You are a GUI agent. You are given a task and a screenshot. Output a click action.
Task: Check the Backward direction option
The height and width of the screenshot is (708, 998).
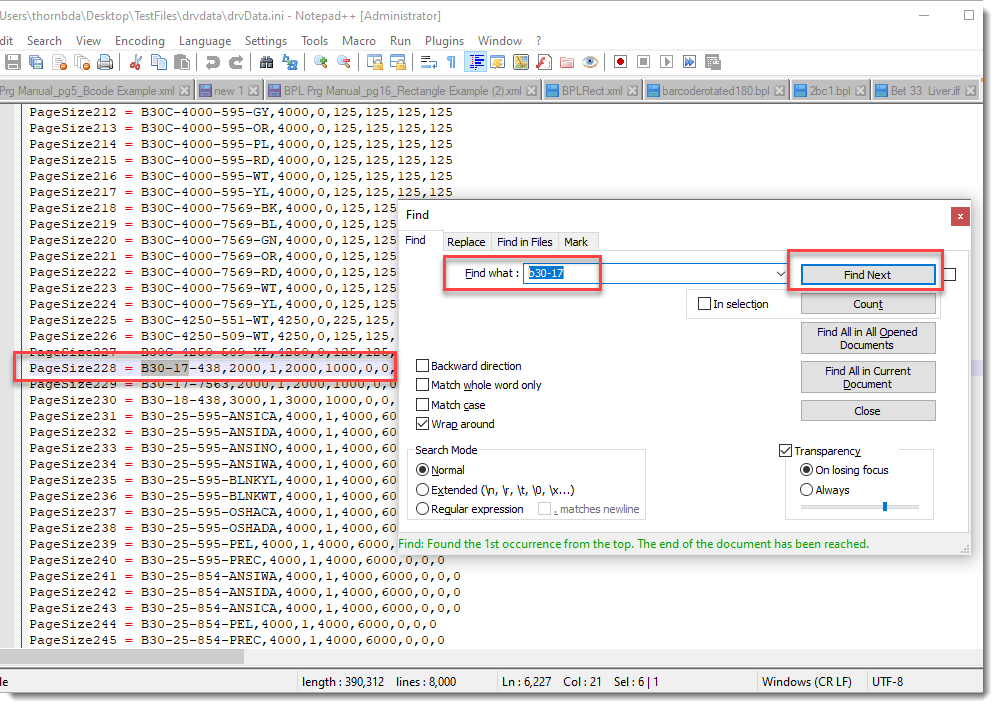423,366
